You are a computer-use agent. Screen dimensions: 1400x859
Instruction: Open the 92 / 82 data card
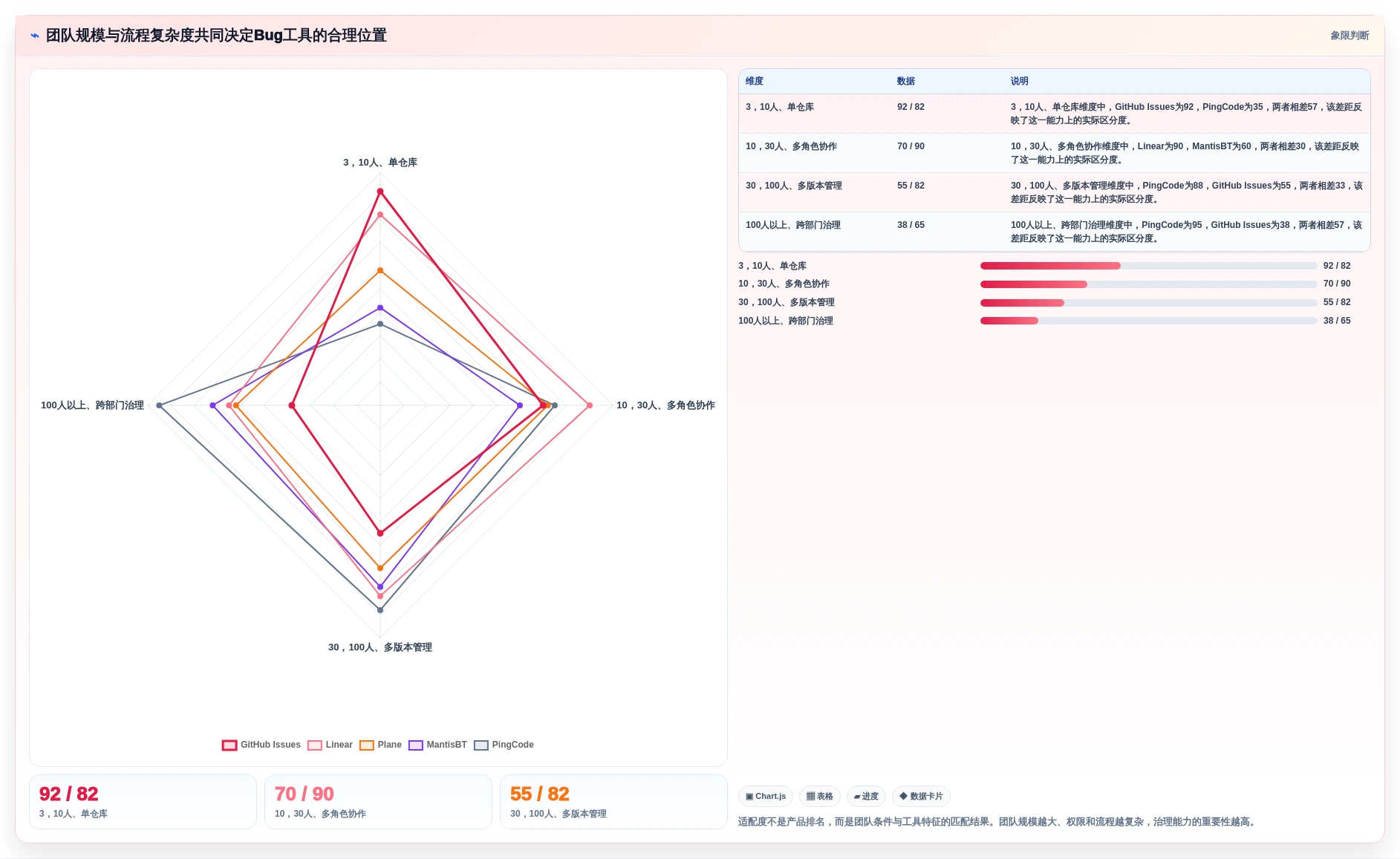[143, 802]
